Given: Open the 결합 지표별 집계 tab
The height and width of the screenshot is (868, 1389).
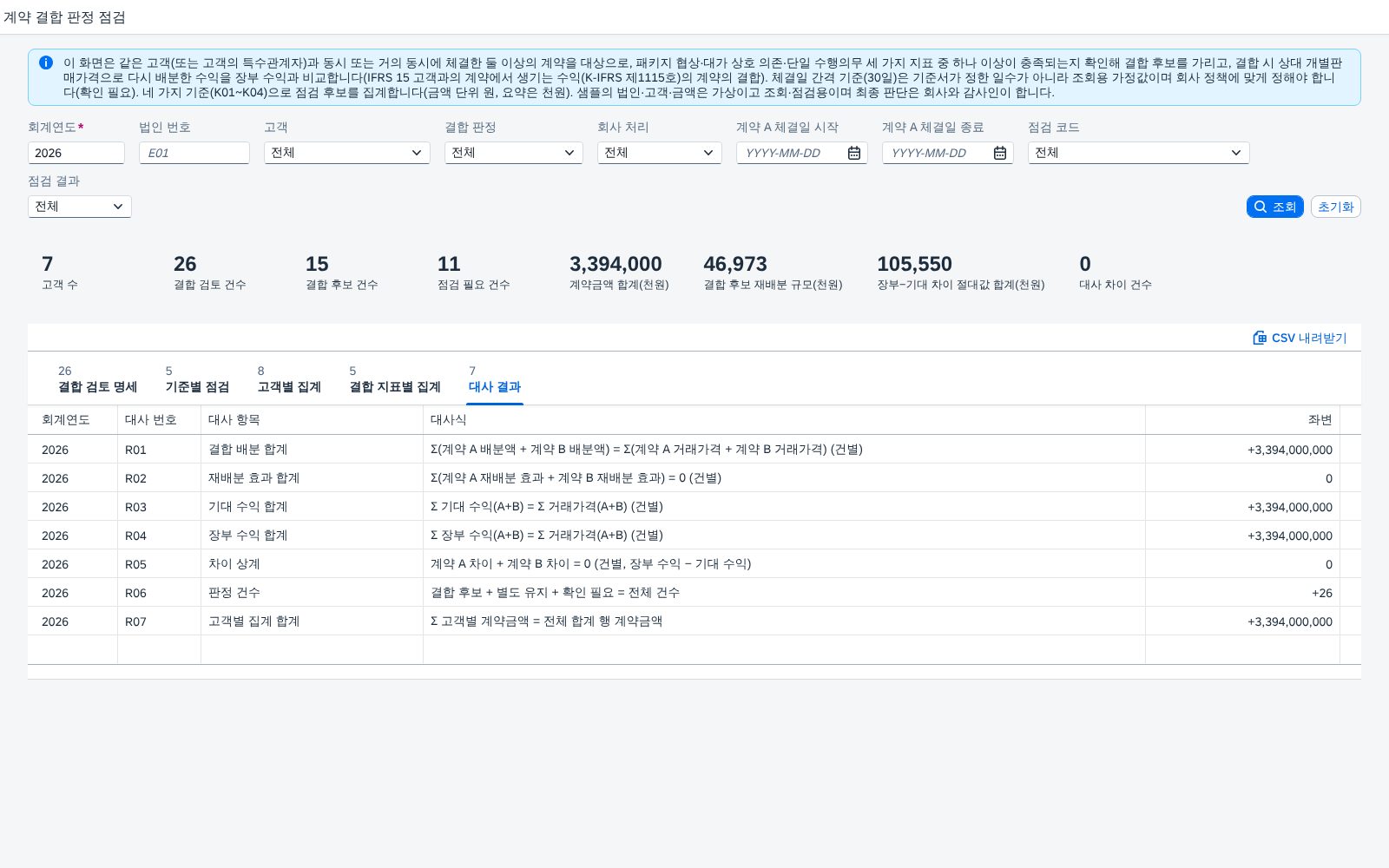Looking at the screenshot, I should 395,379.
